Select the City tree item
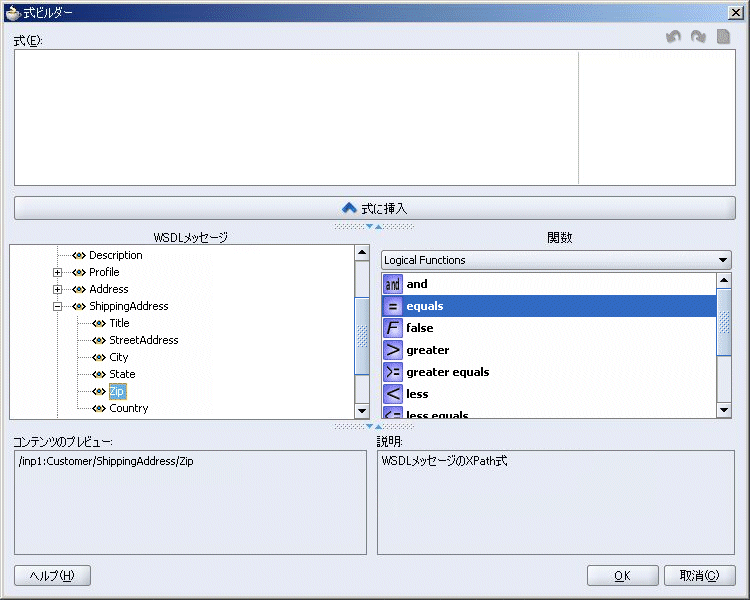 [x=119, y=357]
